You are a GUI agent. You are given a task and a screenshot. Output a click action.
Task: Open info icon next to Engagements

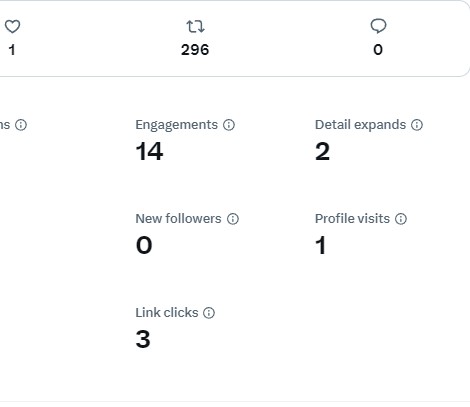click(x=229, y=125)
